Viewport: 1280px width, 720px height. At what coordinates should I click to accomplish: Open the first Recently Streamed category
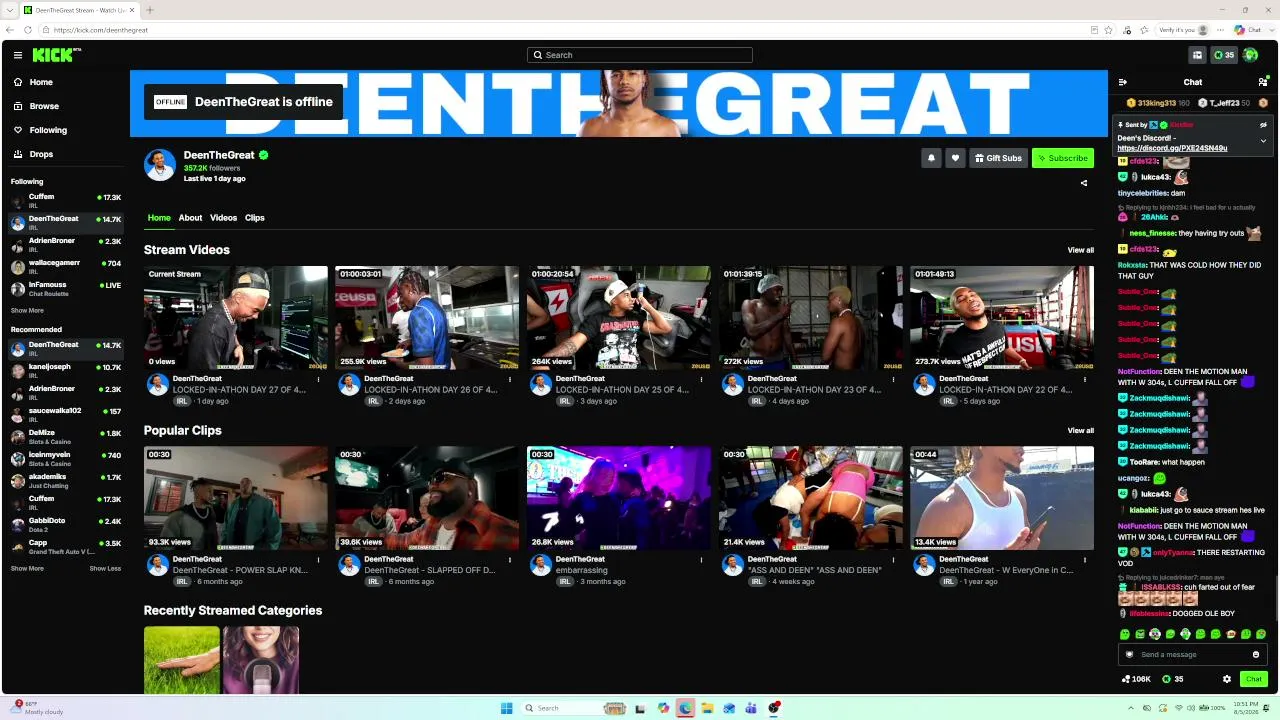pyautogui.click(x=182, y=660)
